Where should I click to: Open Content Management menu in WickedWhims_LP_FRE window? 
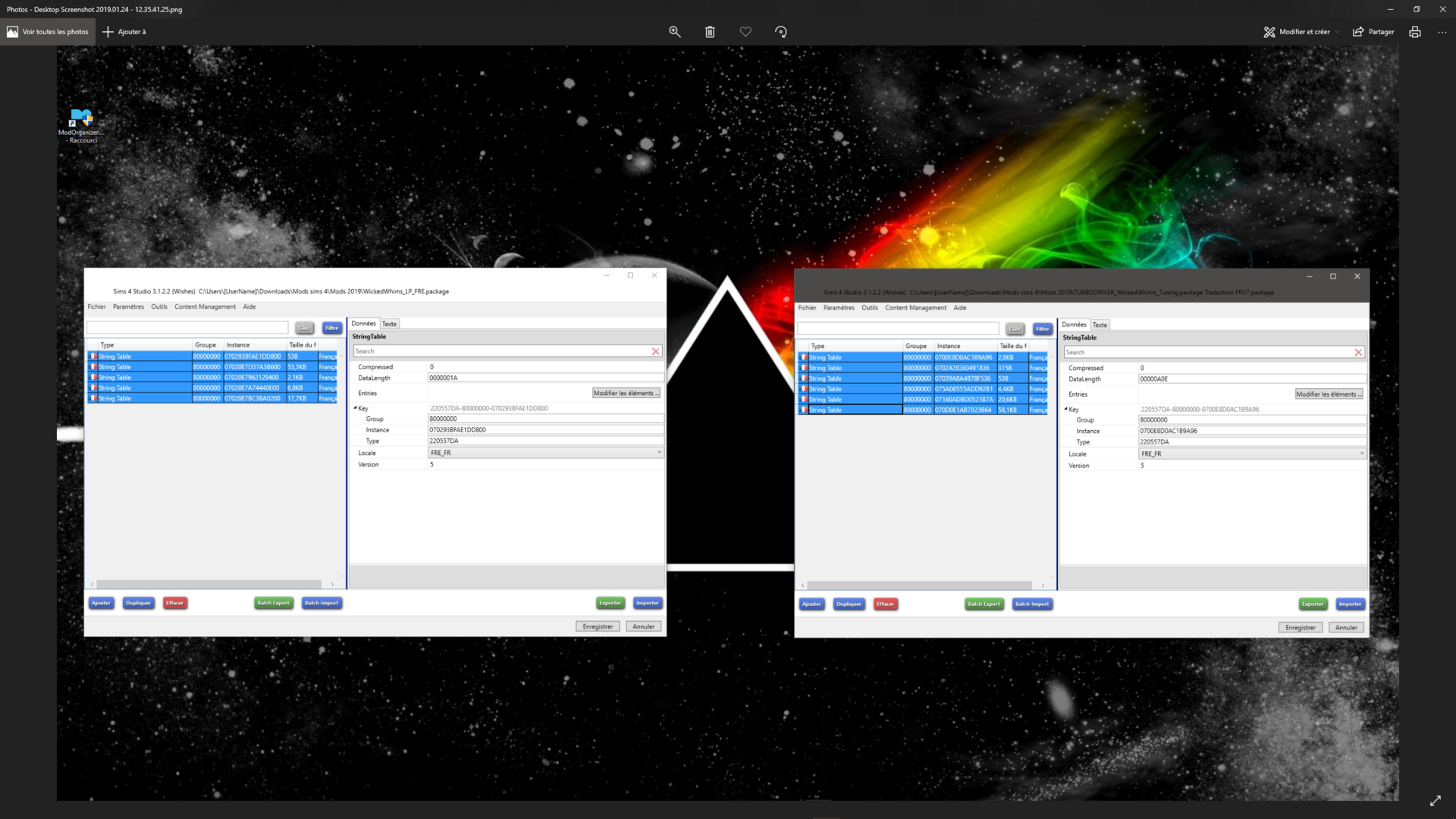tap(205, 307)
